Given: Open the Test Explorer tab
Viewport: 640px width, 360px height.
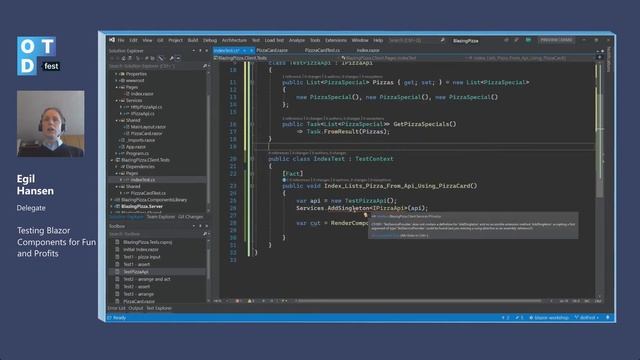Looking at the screenshot, I should click(159, 308).
